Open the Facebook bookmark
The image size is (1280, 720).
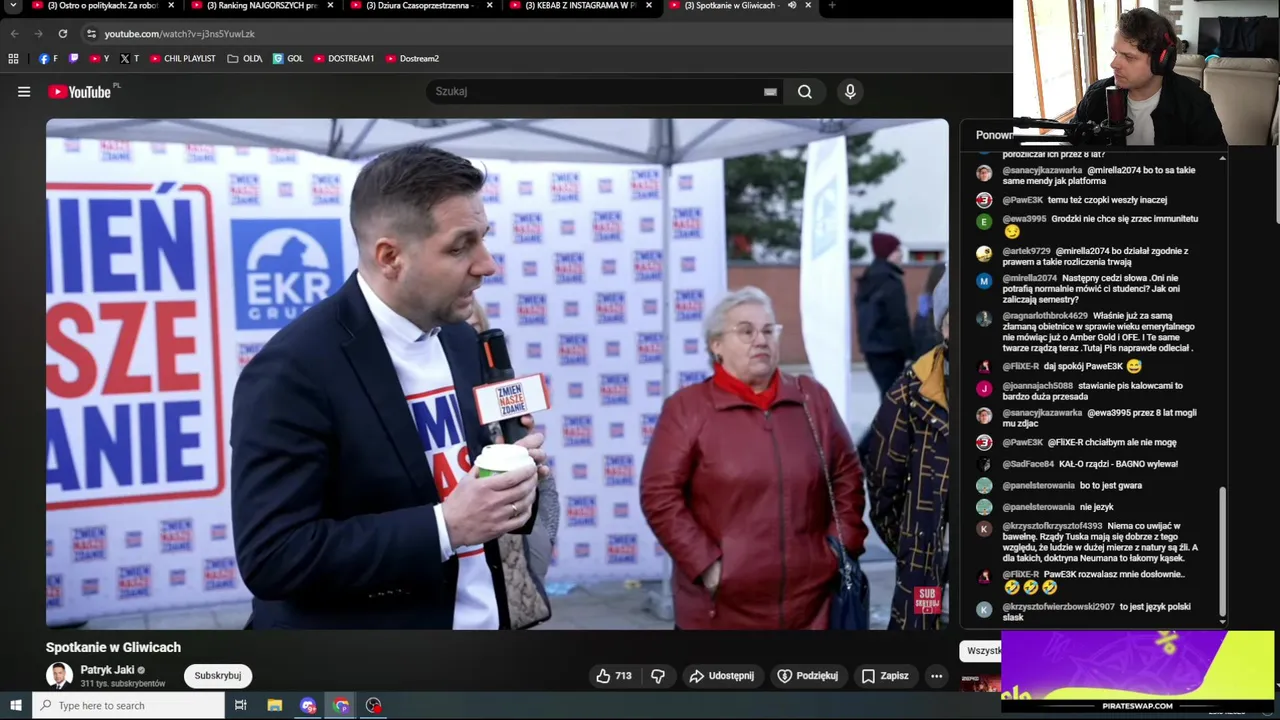48,59
